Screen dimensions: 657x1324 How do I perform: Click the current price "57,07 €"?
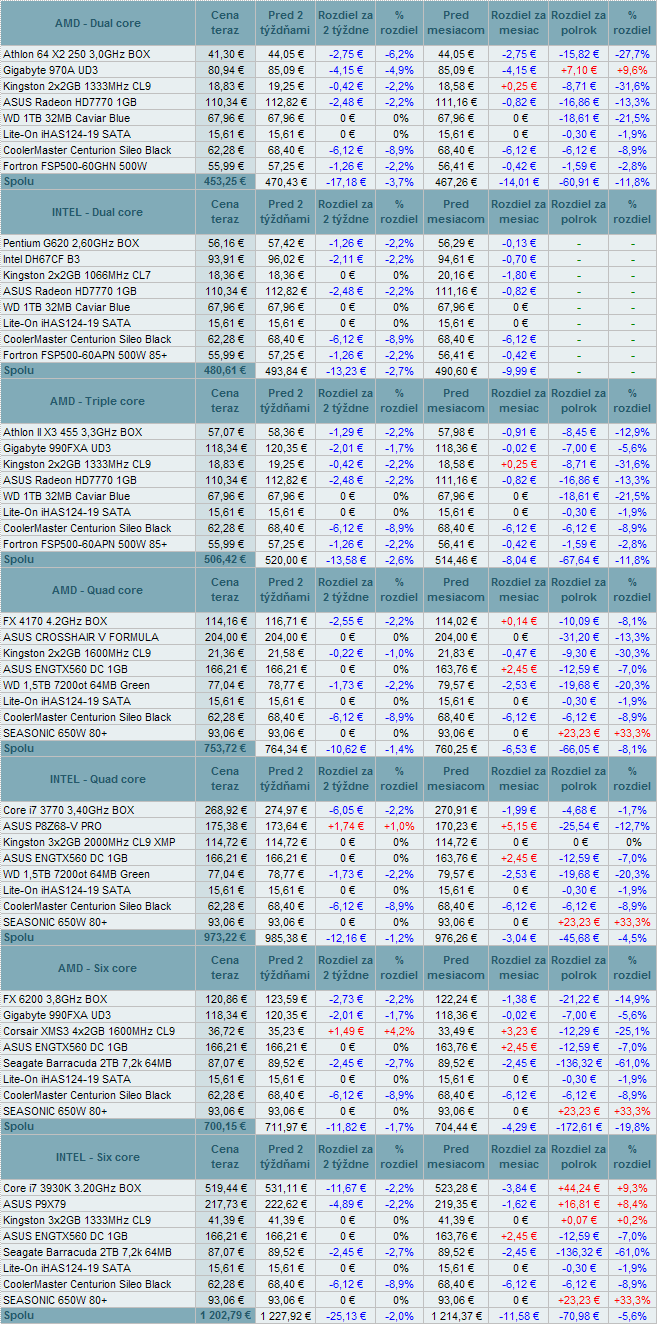pos(226,433)
